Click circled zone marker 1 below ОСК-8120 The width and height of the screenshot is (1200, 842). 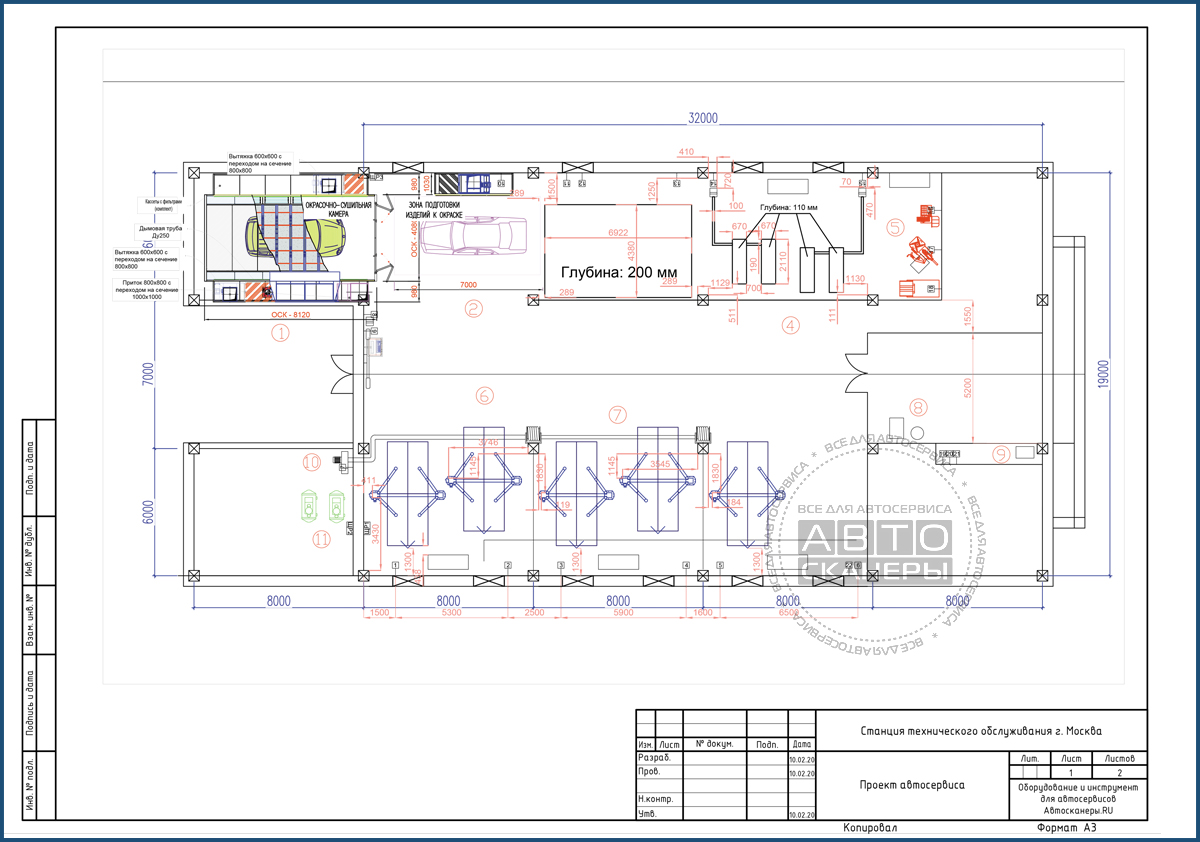(281, 333)
